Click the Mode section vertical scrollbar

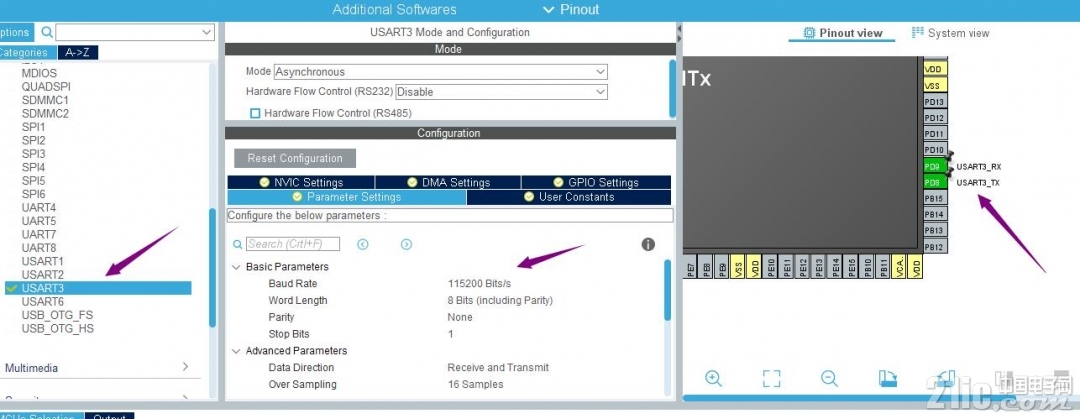click(672, 88)
